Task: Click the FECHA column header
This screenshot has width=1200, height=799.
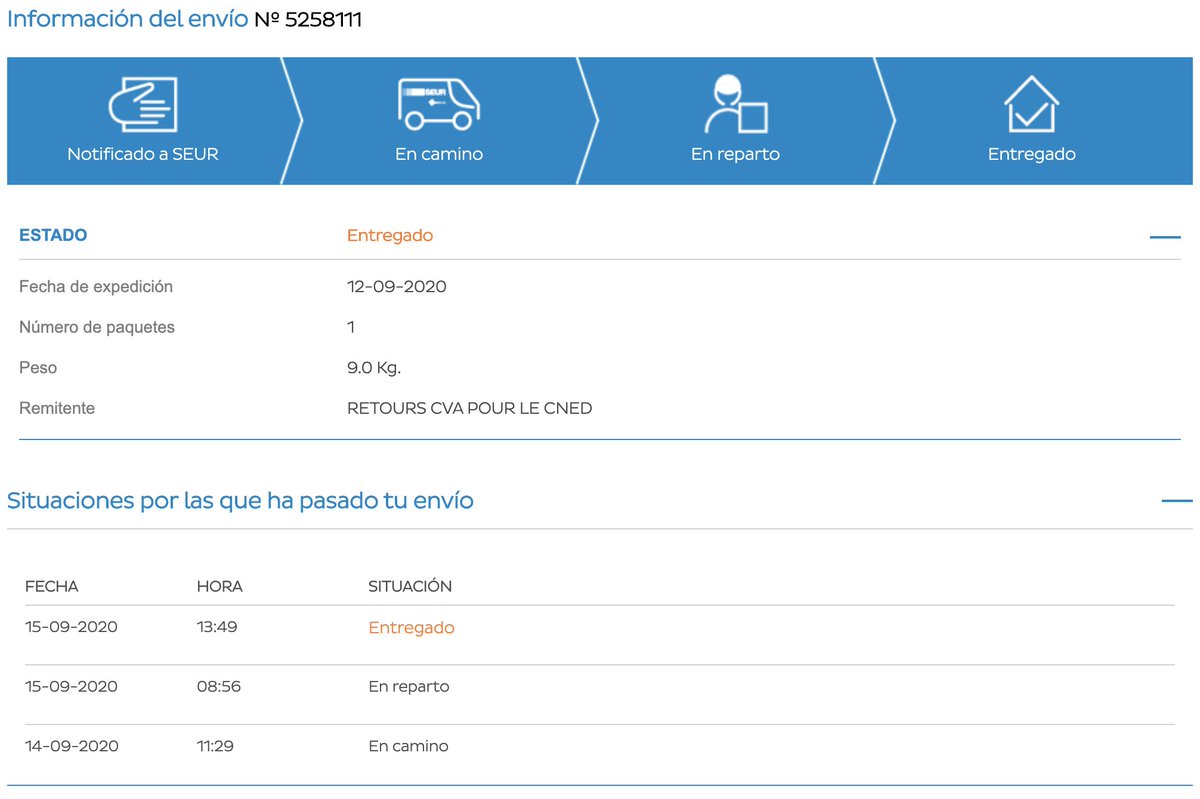Action: click(52, 586)
